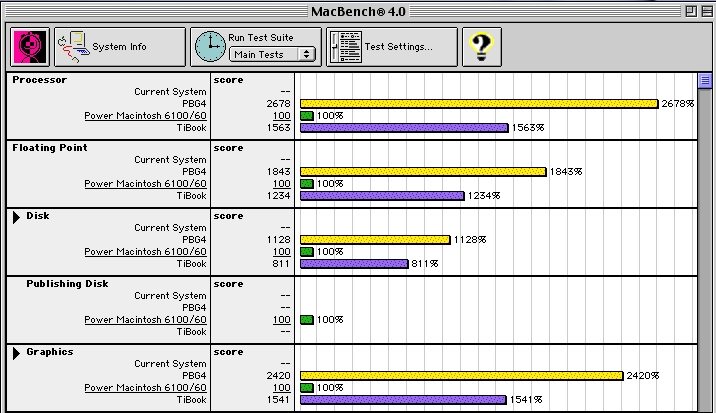The width and height of the screenshot is (716, 413).
Task: Click the Test Settings checklist icon
Action: click(x=346, y=47)
